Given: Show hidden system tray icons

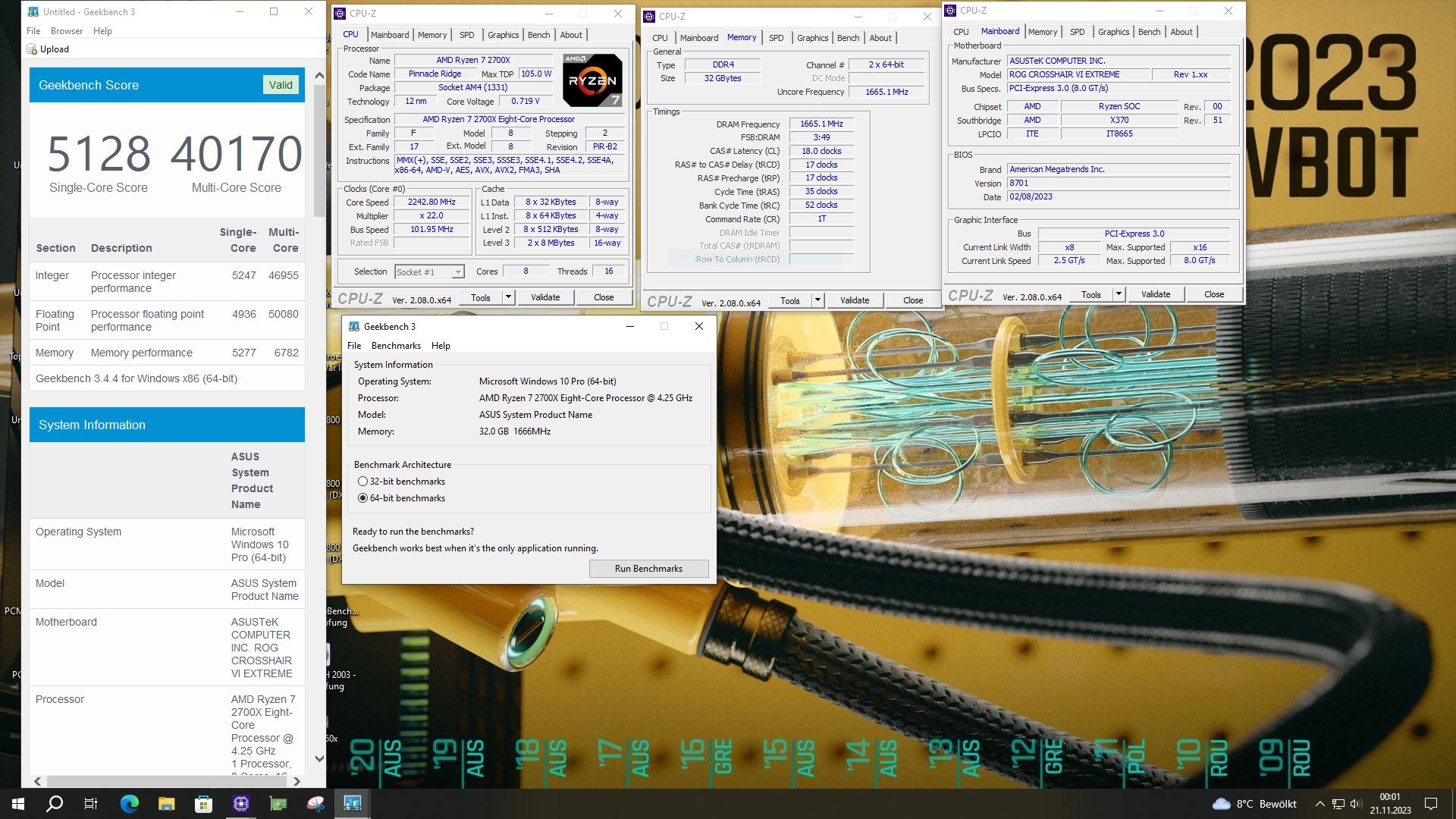Looking at the screenshot, I should (1319, 804).
